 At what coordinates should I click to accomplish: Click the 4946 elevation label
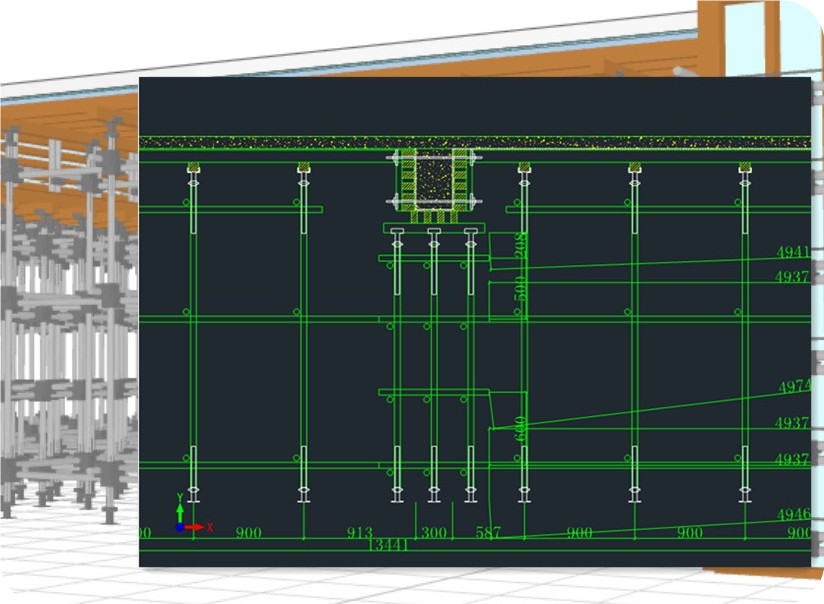click(794, 514)
